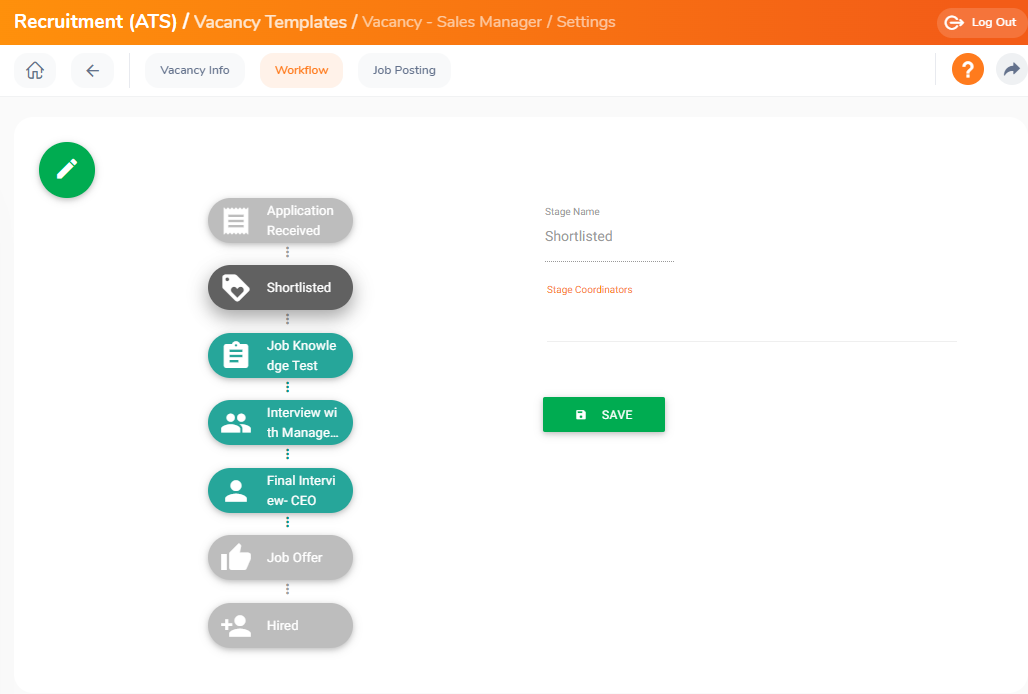
Task: Click Vacancy - Sales Manager breadcrumb
Action: click(x=452, y=22)
